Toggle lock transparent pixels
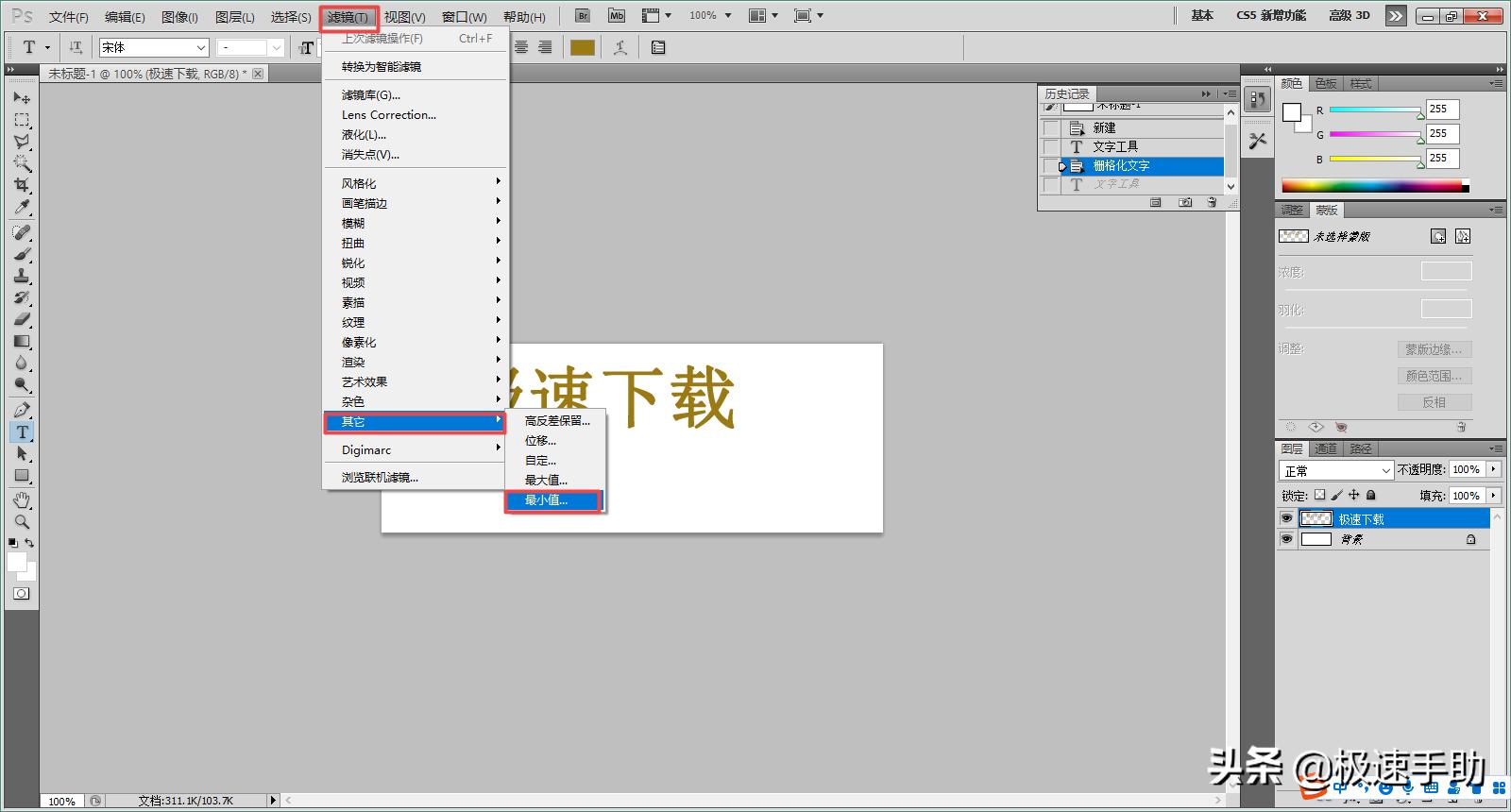The width and height of the screenshot is (1511, 812). [x=1320, y=495]
